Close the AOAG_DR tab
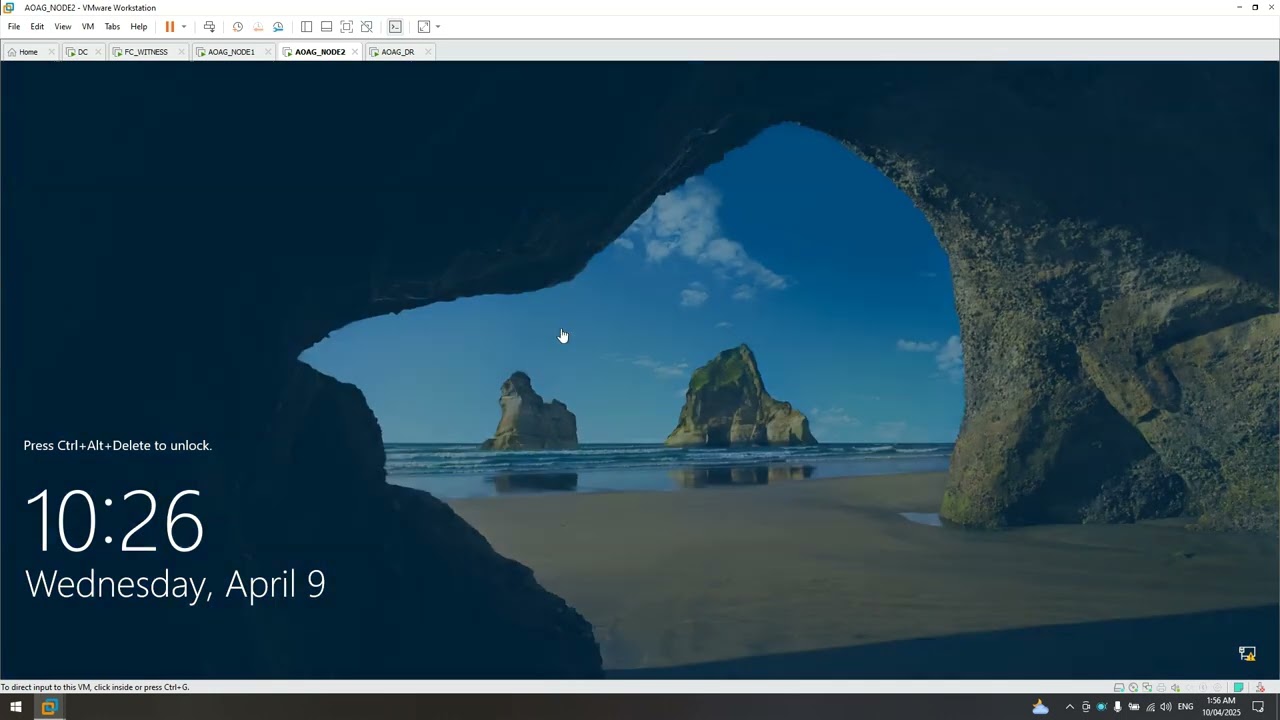Image resolution: width=1280 pixels, height=720 pixels. (x=428, y=52)
